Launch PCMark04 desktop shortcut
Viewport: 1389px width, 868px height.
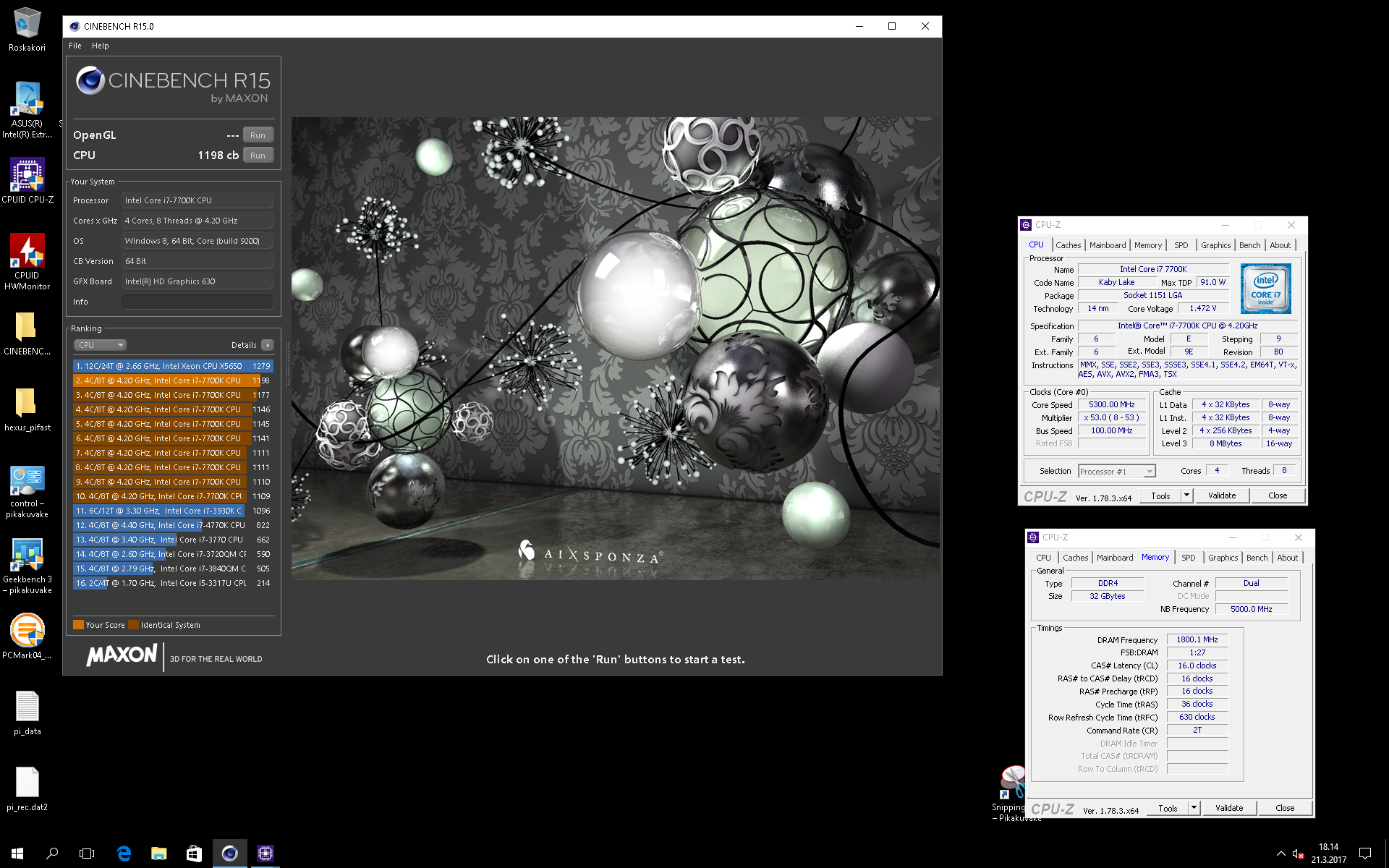click(x=27, y=637)
